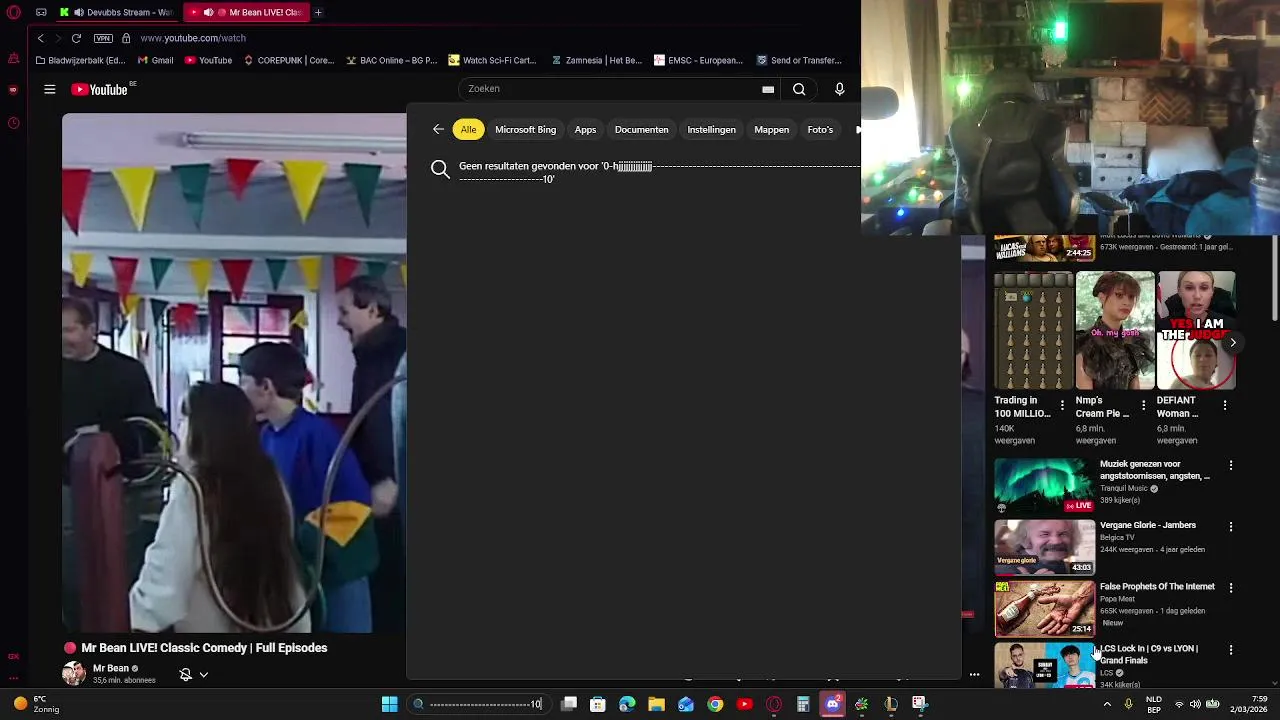Screen dimensions: 1280x720
Task: Switch to Devubbs Stream browser tab
Action: [x=118, y=12]
